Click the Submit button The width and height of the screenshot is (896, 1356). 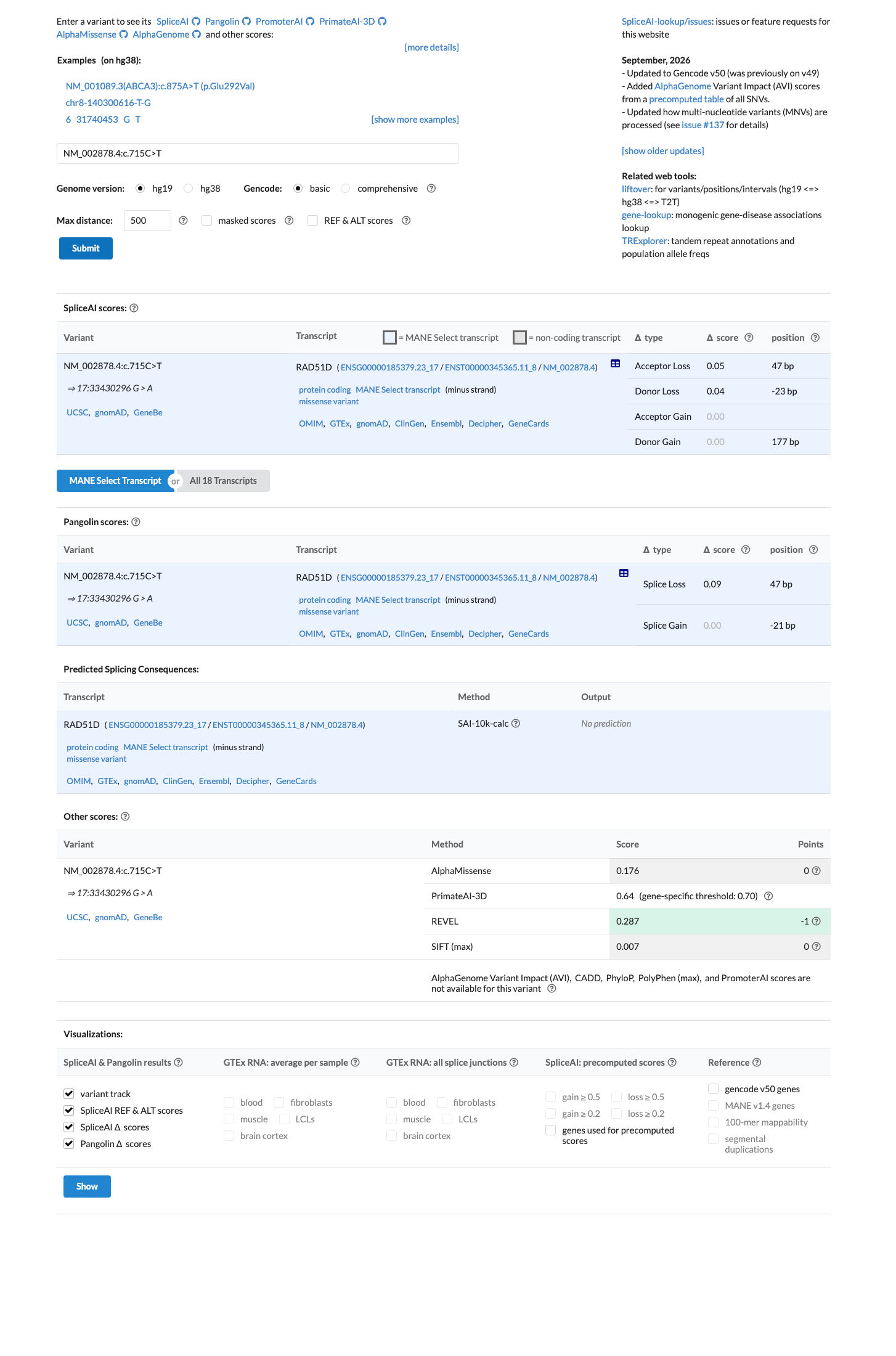86,248
